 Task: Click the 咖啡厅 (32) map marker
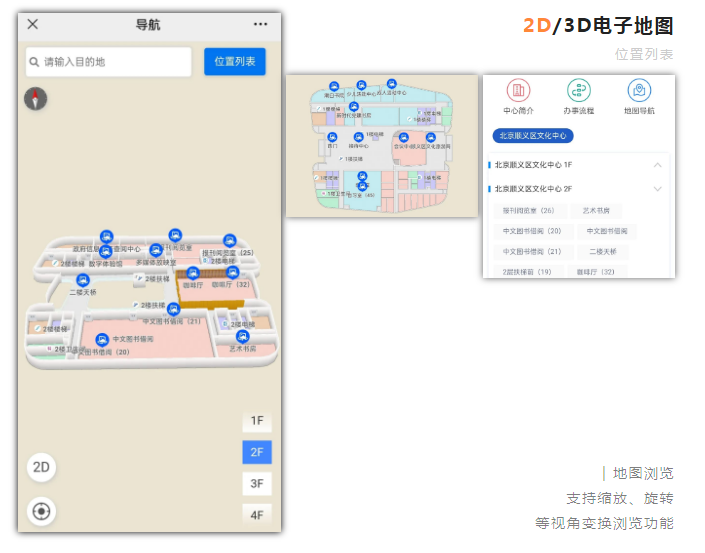[x=232, y=272]
